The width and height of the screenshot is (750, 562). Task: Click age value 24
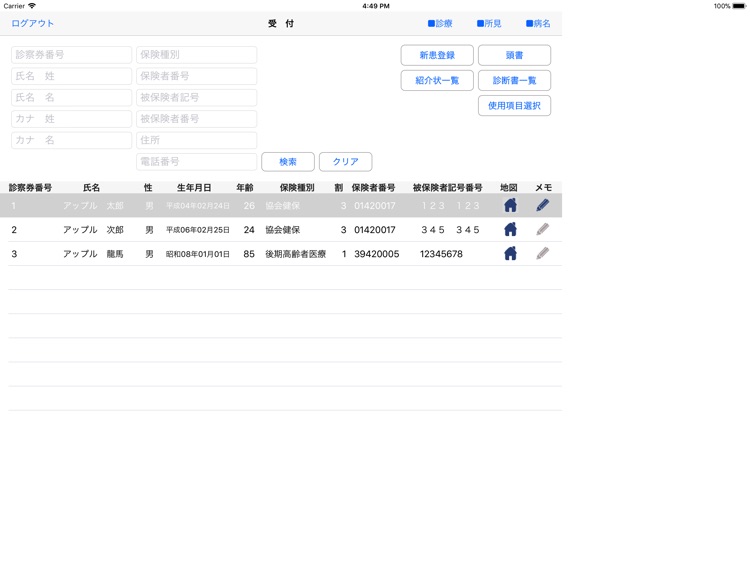pos(249,230)
